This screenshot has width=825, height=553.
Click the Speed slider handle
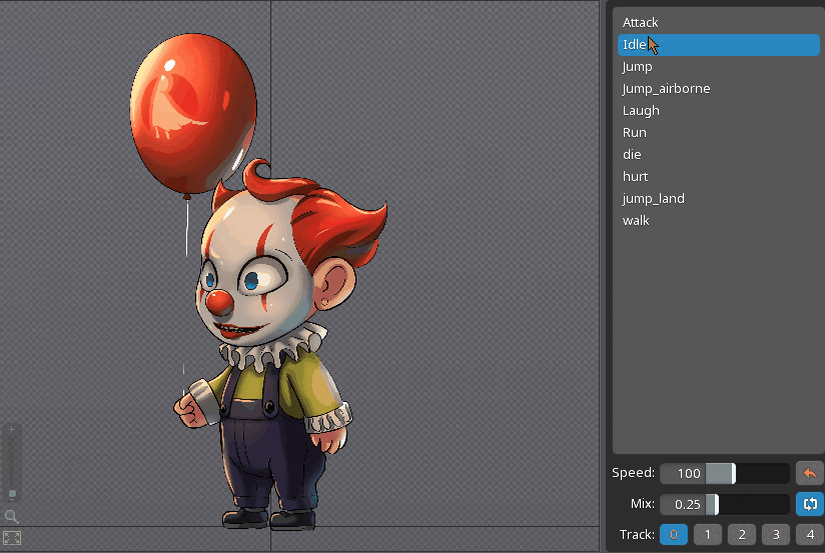[733, 474]
